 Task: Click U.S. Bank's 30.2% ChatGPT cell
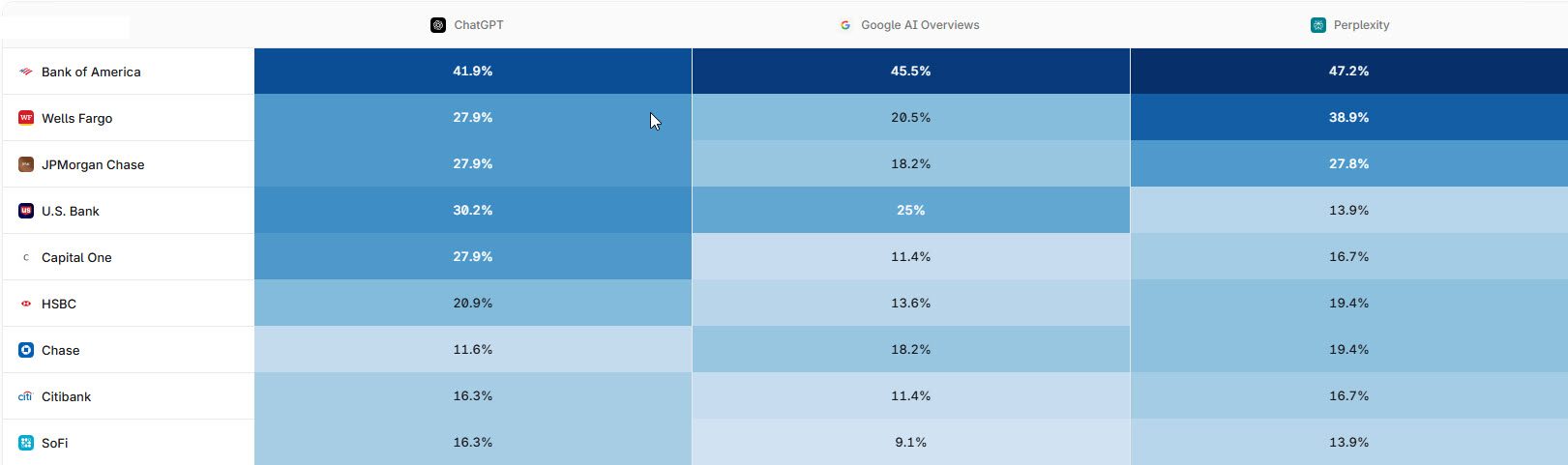[x=473, y=210]
